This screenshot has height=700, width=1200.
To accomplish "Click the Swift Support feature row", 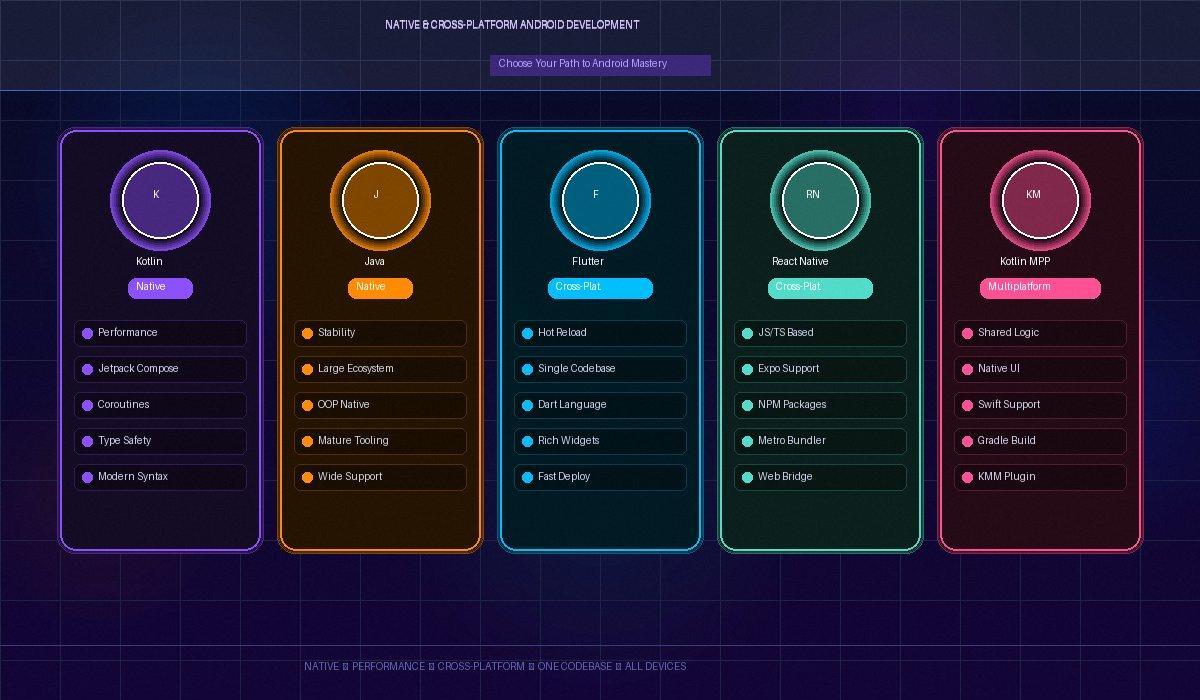I will click(x=1040, y=405).
